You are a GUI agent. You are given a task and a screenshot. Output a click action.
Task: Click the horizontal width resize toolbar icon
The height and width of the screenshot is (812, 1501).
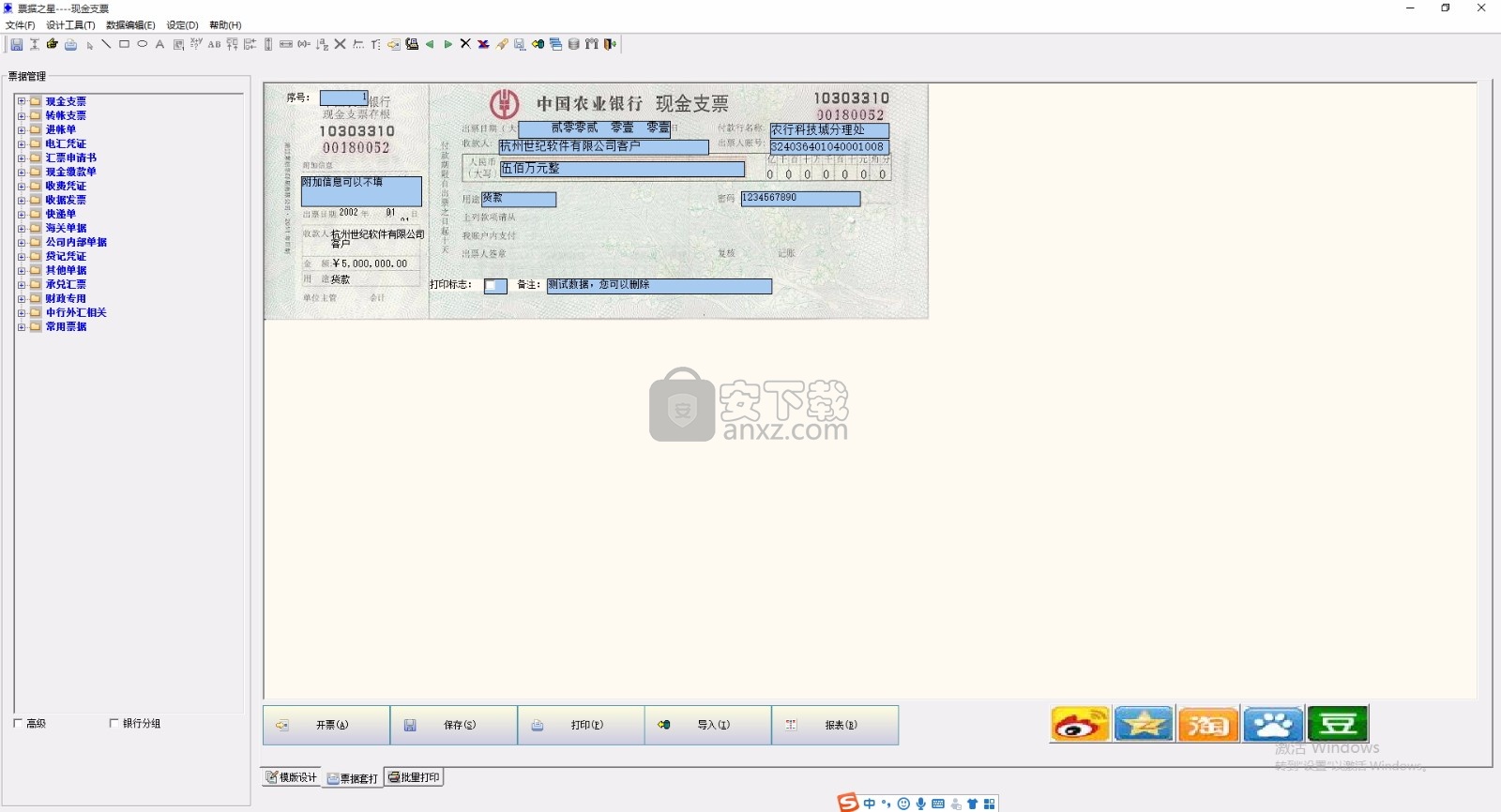click(x=285, y=44)
